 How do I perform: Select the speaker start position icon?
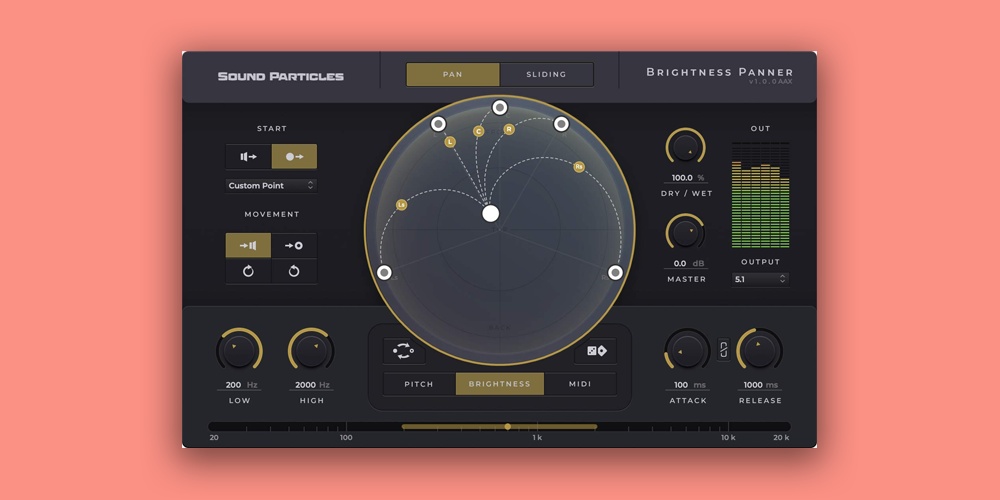pos(248,157)
